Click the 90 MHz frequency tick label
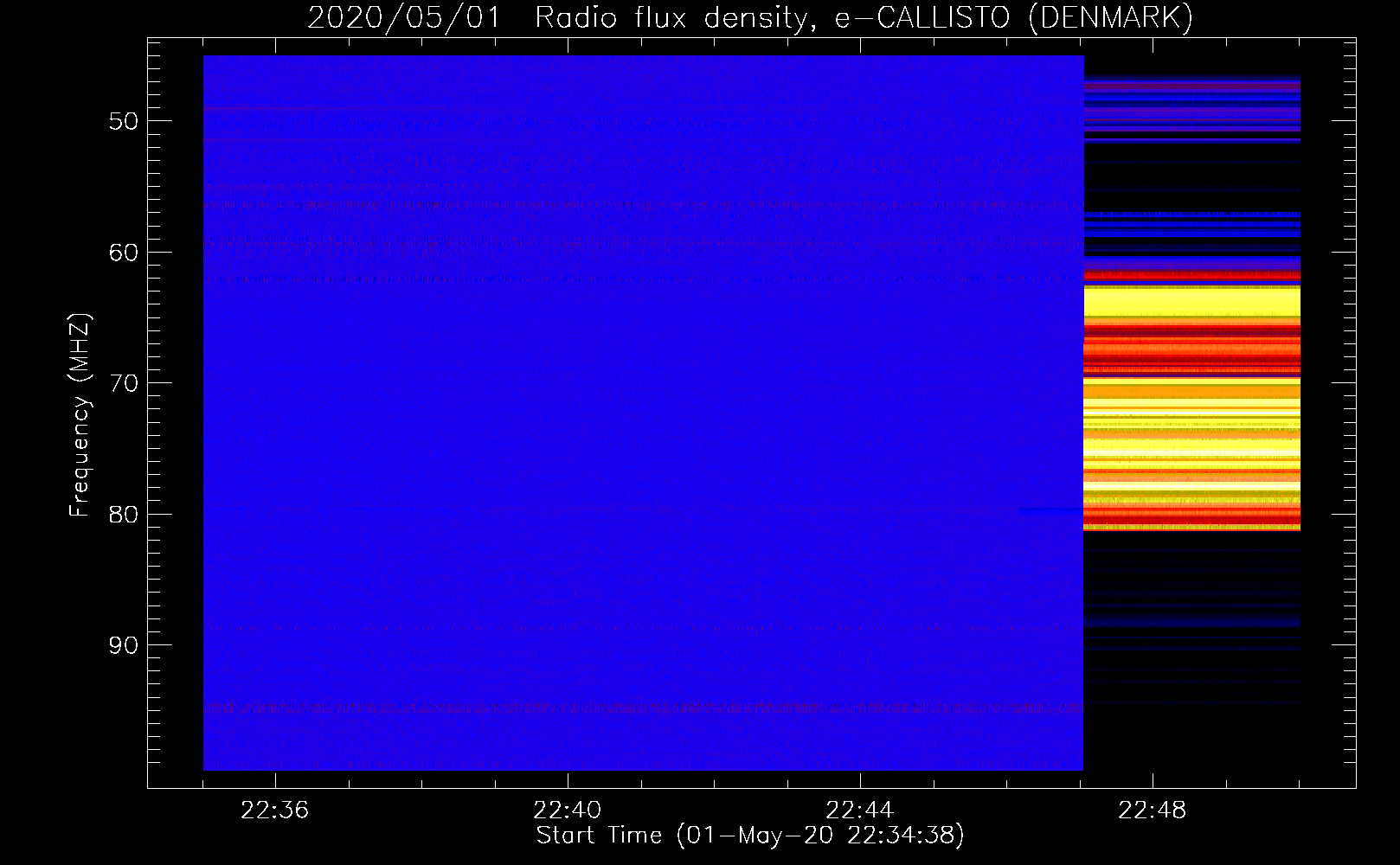 (x=124, y=645)
